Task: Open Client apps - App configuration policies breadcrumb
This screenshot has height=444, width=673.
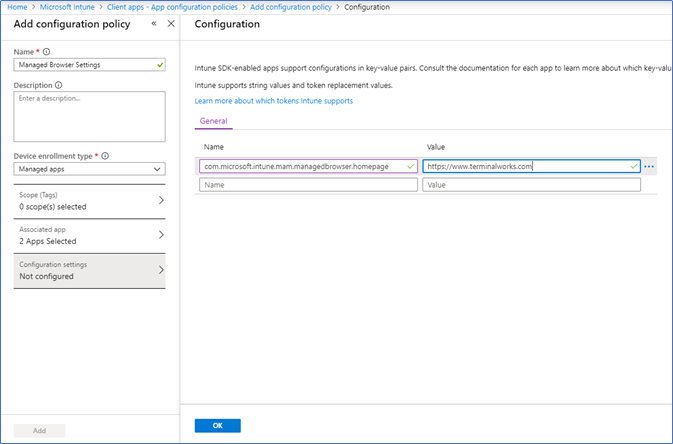Action: point(172,7)
